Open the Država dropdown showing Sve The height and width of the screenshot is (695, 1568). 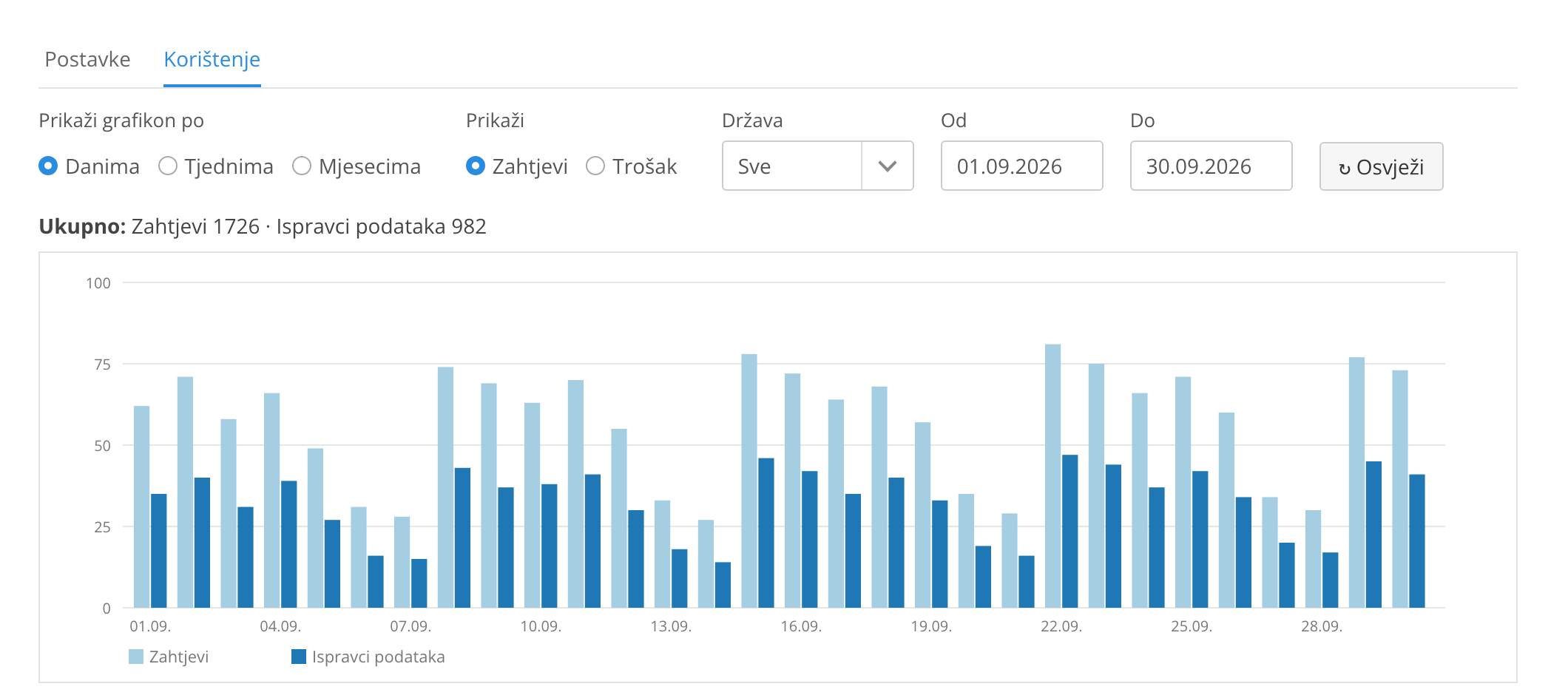(x=818, y=166)
